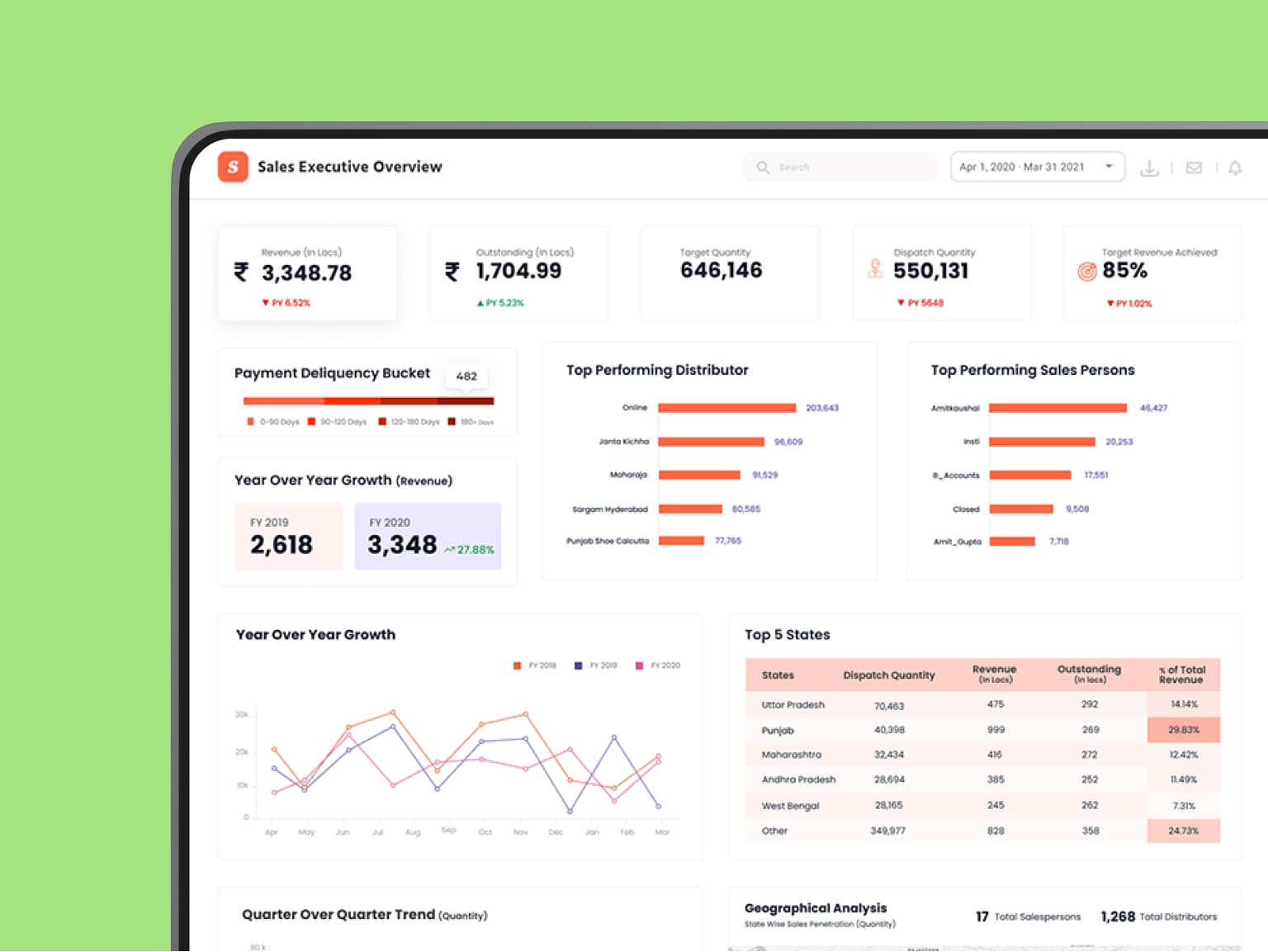Viewport: 1268px width, 952px height.
Task: Open the Dispatch Quantity 550,131 card
Action: 942,273
